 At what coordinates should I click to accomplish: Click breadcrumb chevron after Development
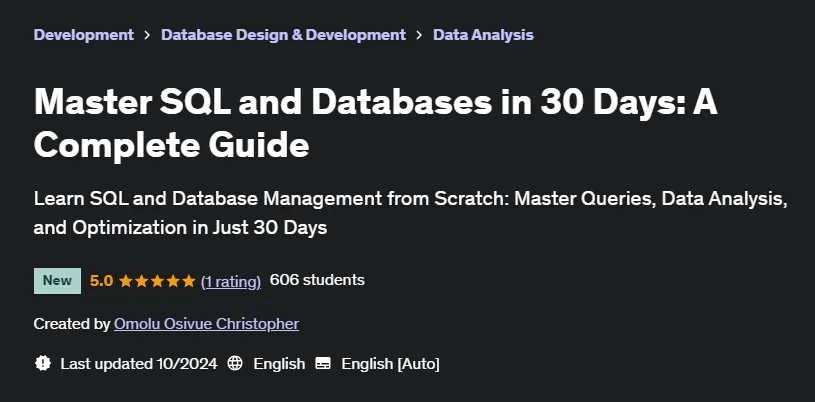[148, 35]
